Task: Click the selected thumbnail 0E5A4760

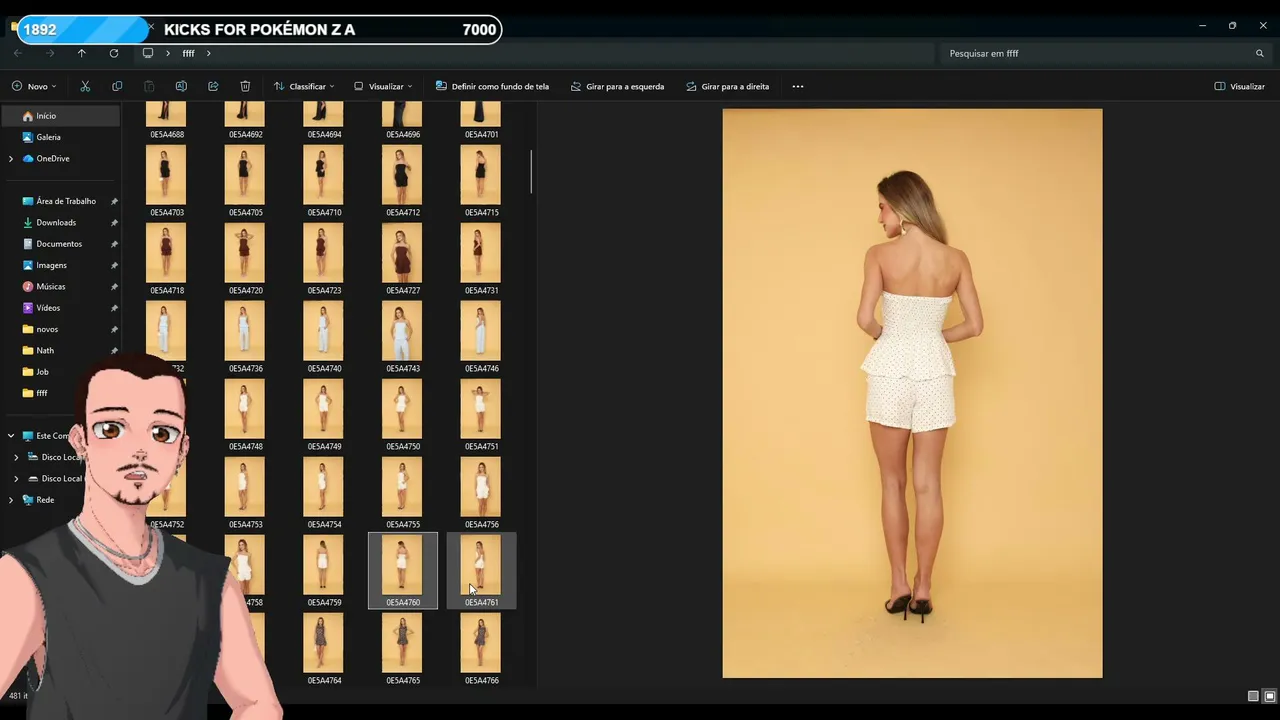Action: point(403,571)
